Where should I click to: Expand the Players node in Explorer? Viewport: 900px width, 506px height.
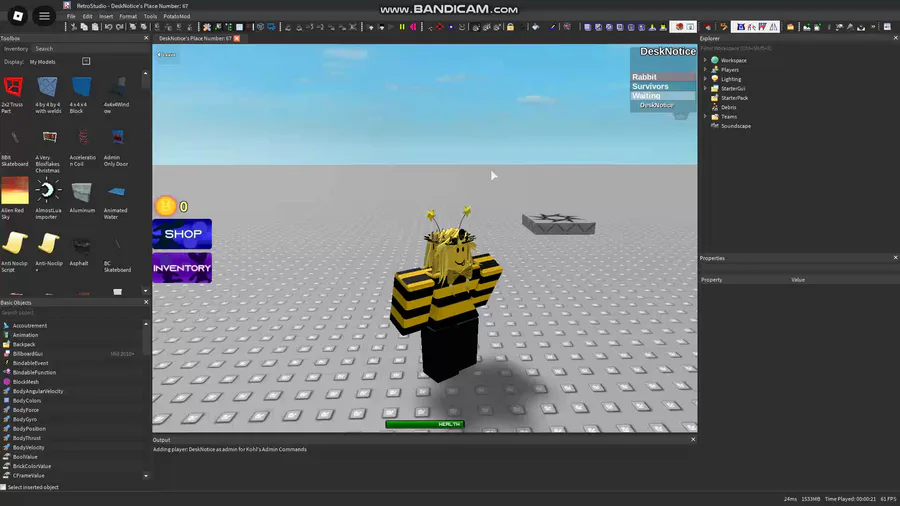click(x=705, y=69)
